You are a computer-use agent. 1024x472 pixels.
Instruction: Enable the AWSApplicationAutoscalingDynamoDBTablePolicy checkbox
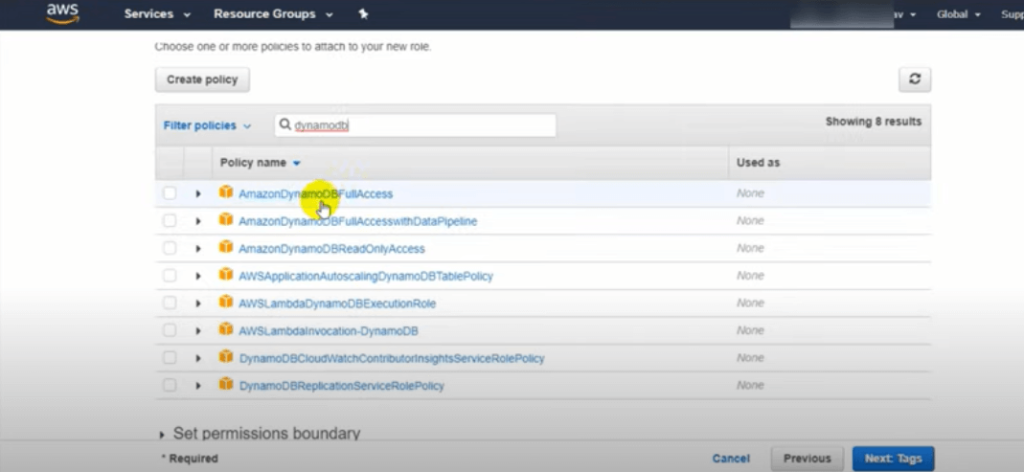(x=170, y=275)
